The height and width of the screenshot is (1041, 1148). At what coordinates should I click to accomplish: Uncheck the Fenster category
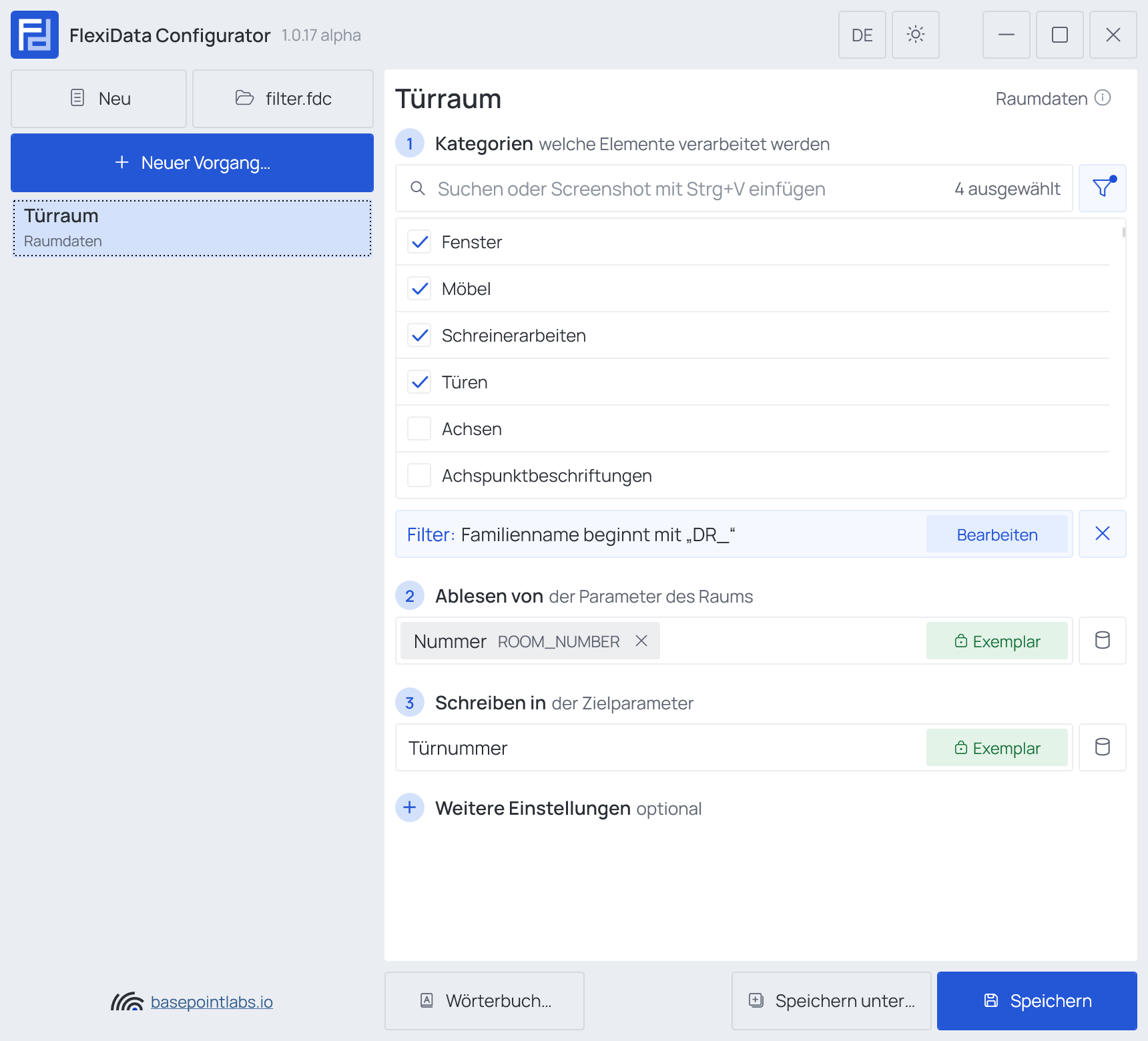pos(419,242)
